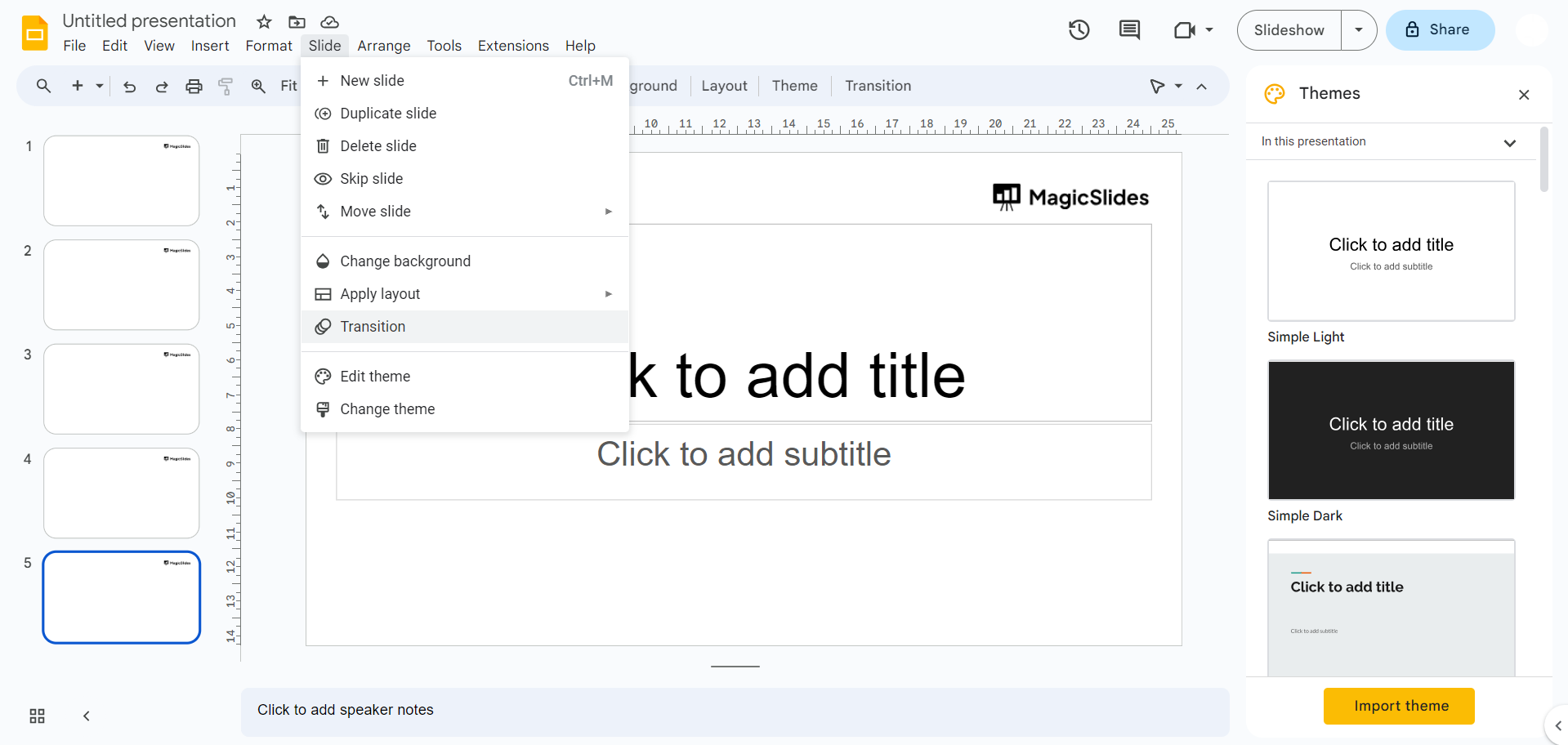
Task: Select the Simple Dark theme thumbnail
Action: (x=1391, y=430)
